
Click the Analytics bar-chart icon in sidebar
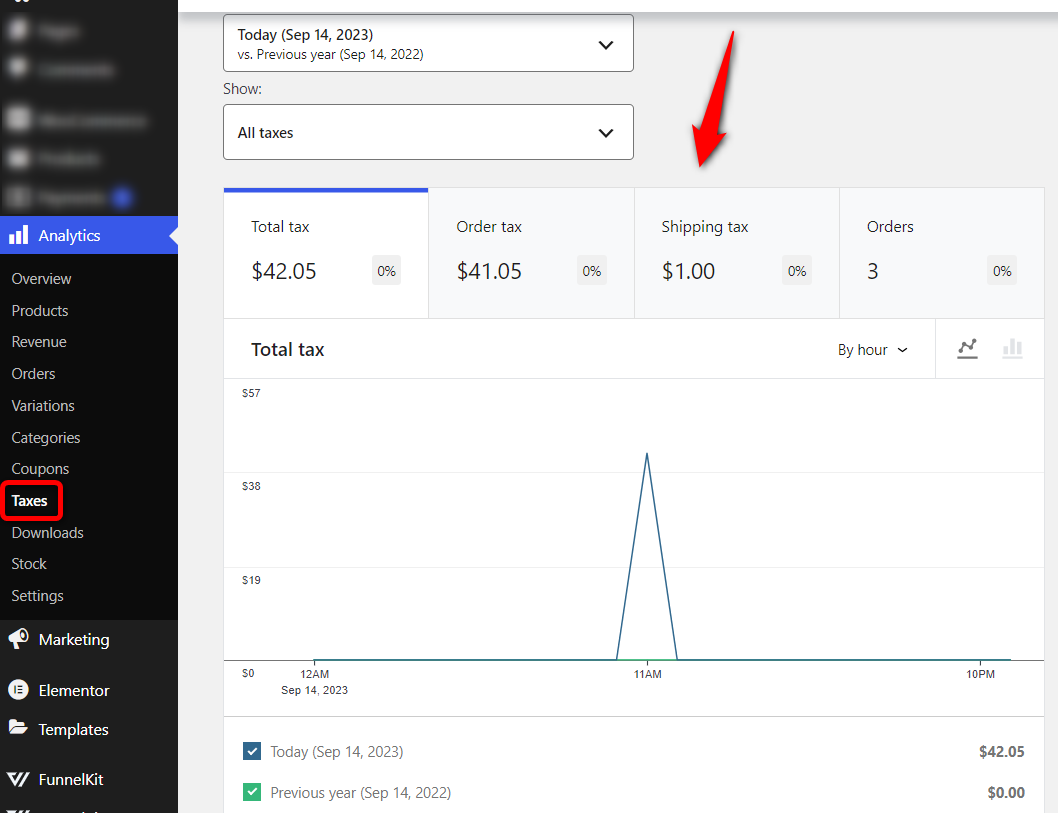(x=17, y=235)
